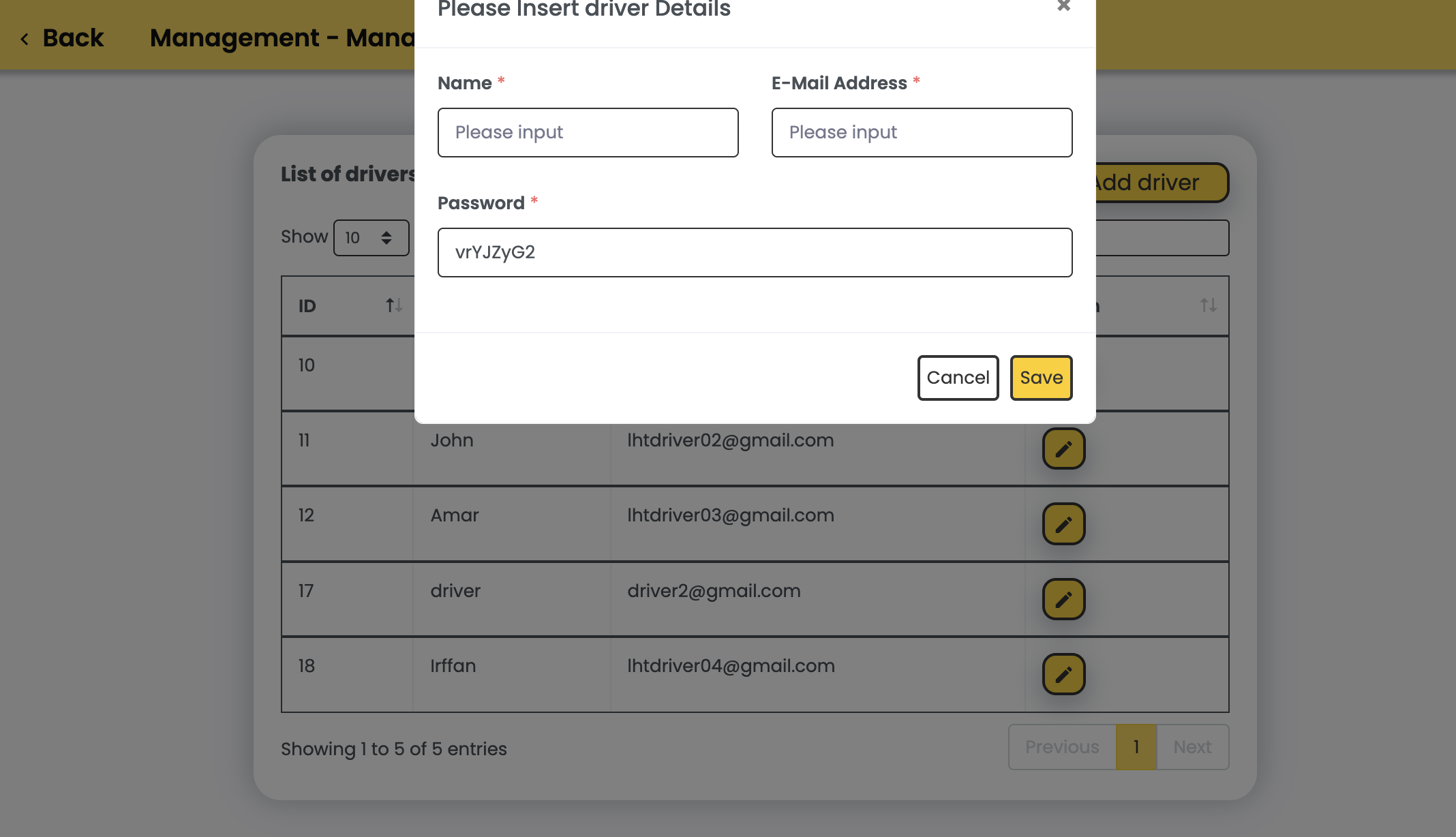The height and width of the screenshot is (837, 1456).
Task: Save the new driver details
Action: point(1041,378)
